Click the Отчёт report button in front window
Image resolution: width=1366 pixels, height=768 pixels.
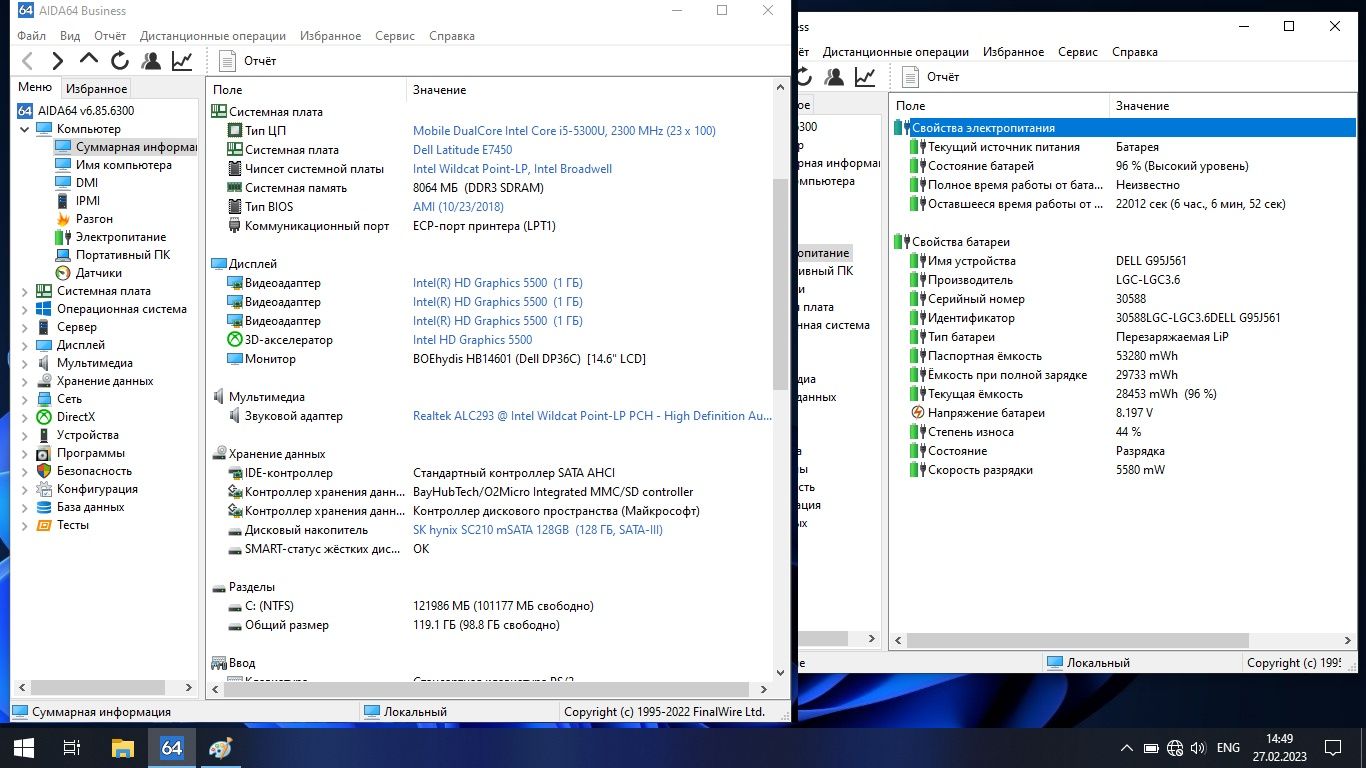point(247,61)
